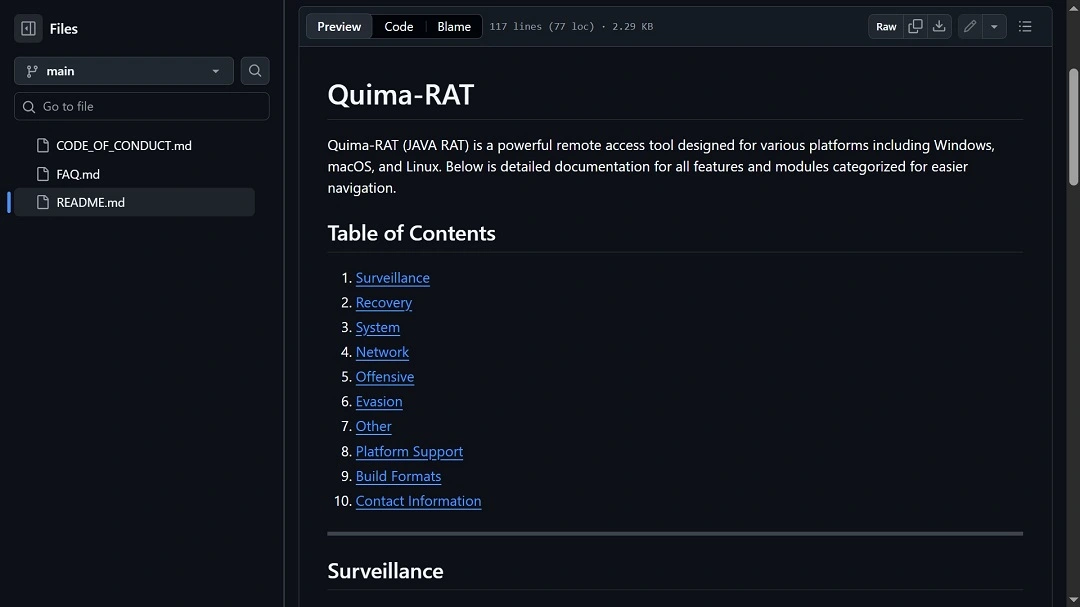Edit this file pencil icon
Screen dimensions: 1080x607
pos(970,27)
